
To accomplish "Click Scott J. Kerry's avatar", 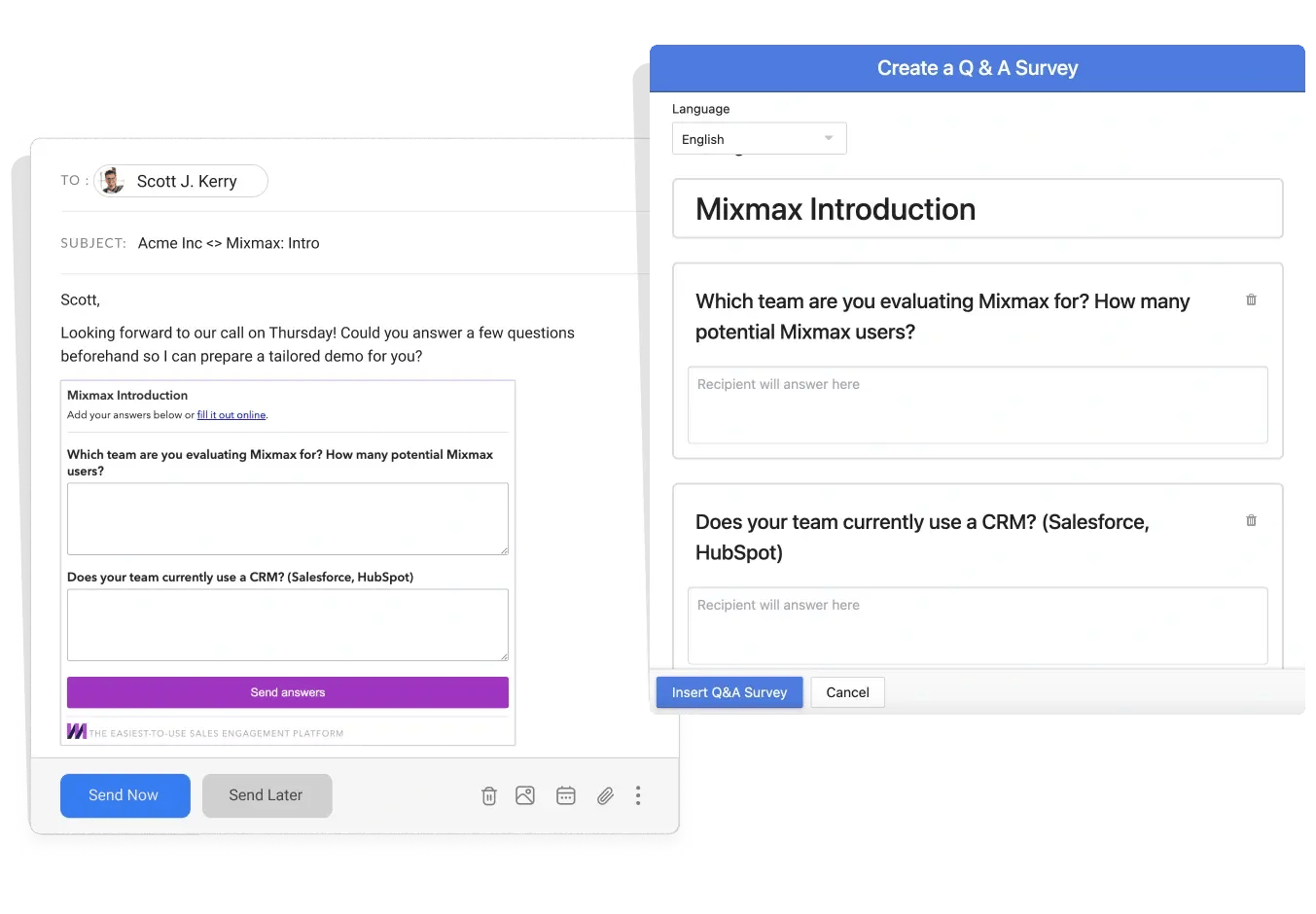I will coord(113,181).
